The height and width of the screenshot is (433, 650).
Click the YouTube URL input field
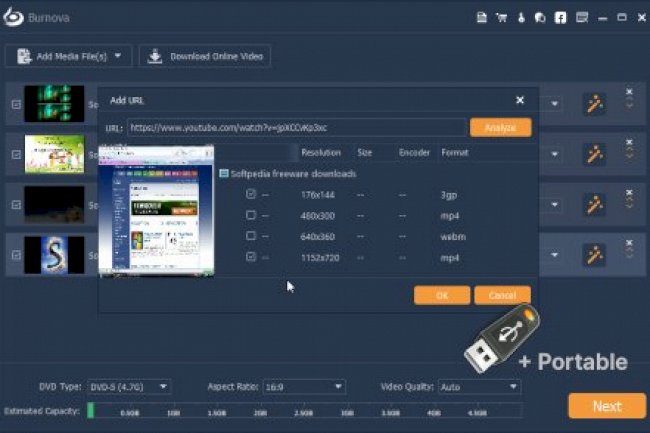click(296, 128)
